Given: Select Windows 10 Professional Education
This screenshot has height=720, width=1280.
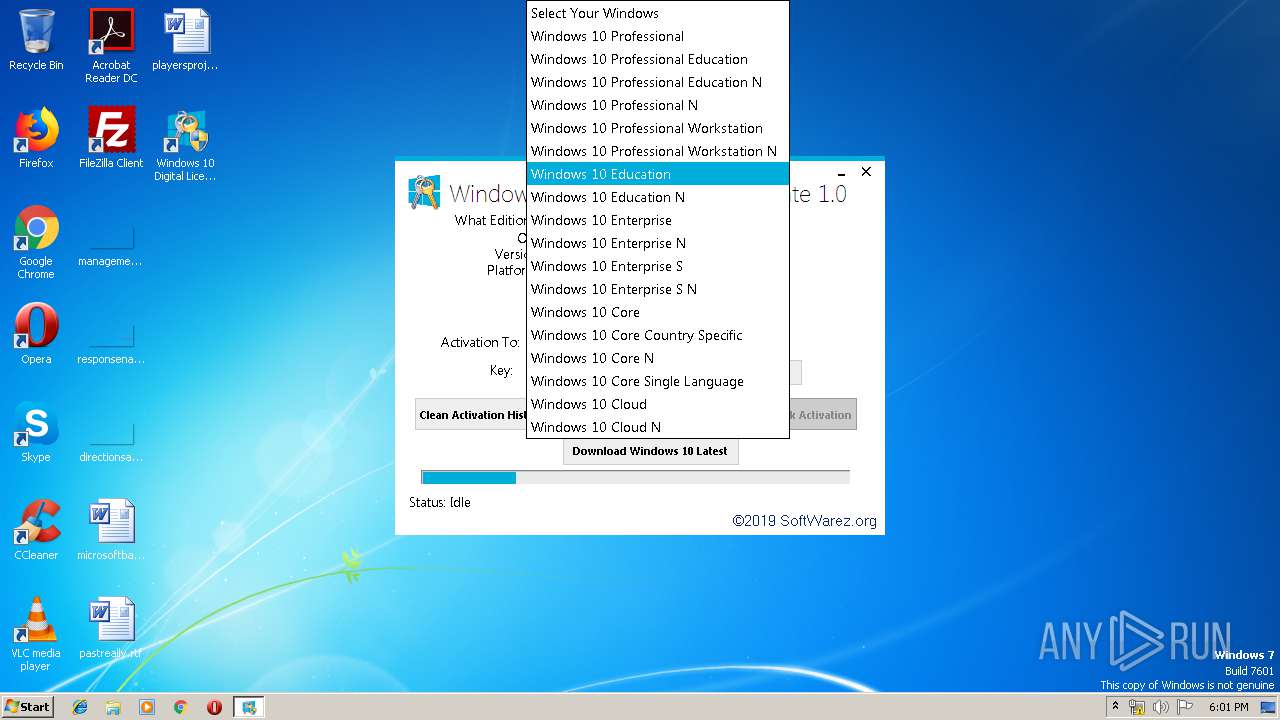Looking at the screenshot, I should tap(658, 59).
